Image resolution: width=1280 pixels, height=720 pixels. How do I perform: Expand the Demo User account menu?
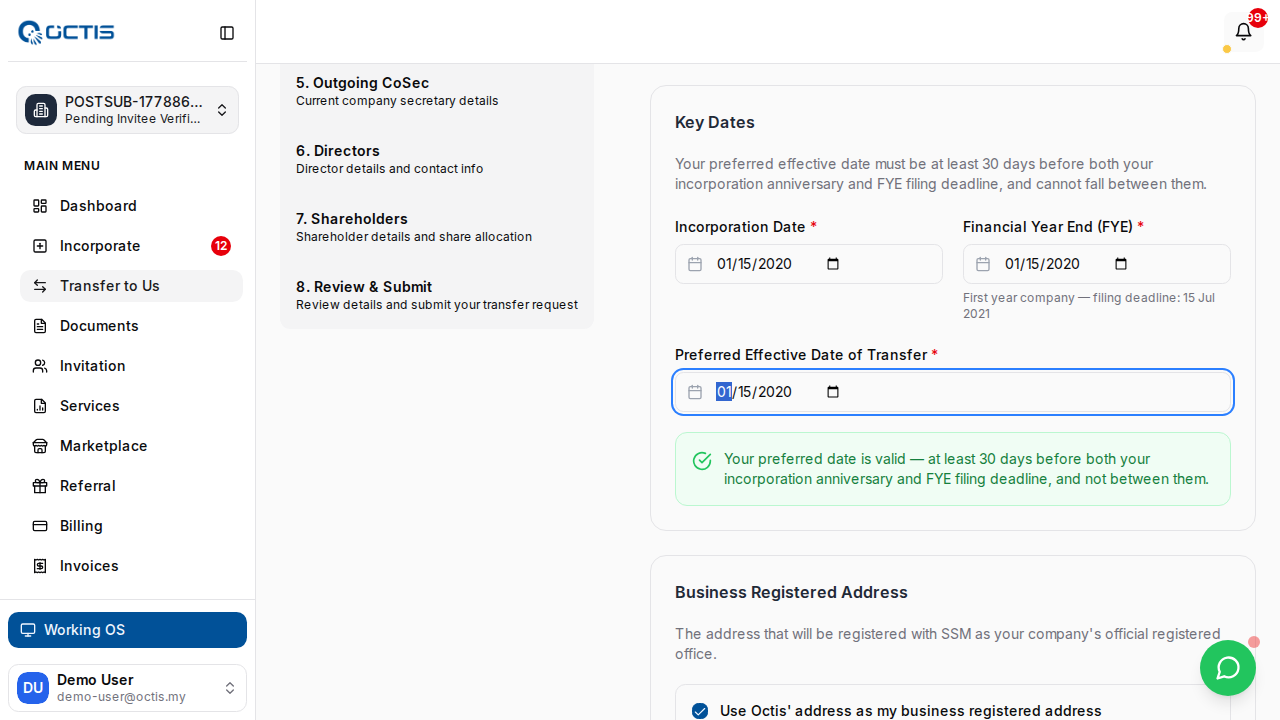coord(127,688)
